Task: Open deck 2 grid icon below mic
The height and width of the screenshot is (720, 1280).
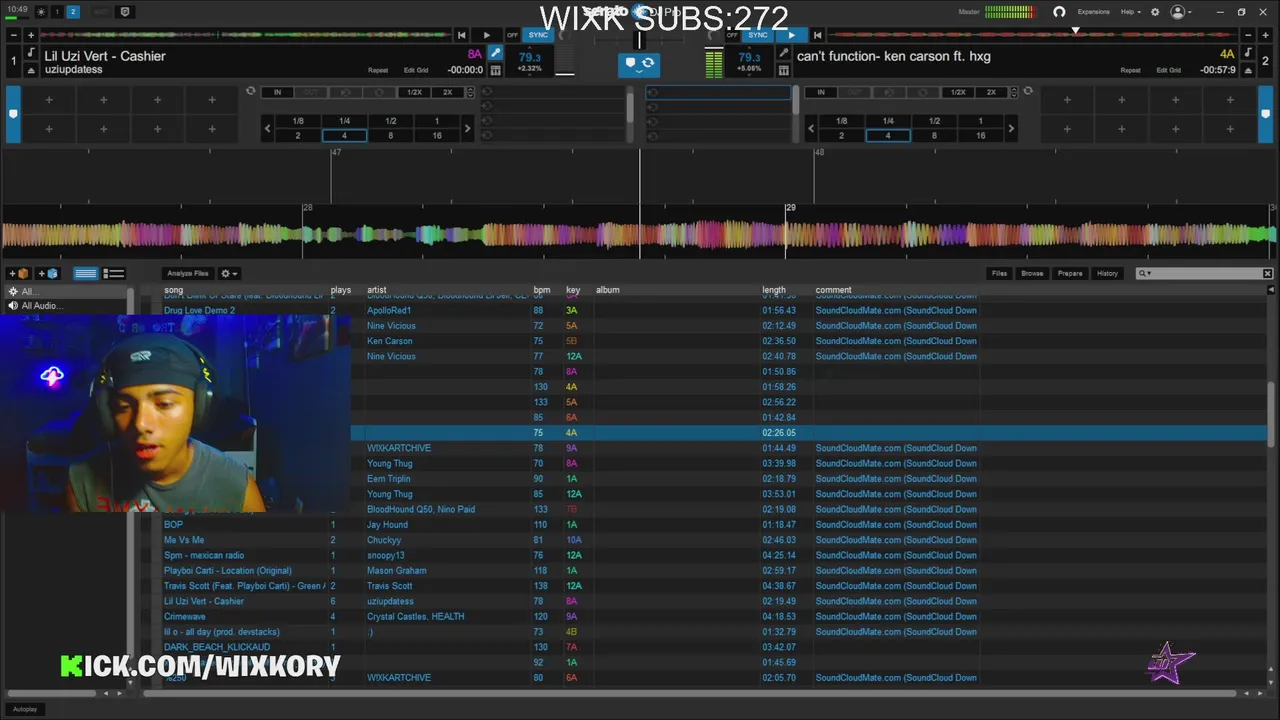Action: [785, 71]
